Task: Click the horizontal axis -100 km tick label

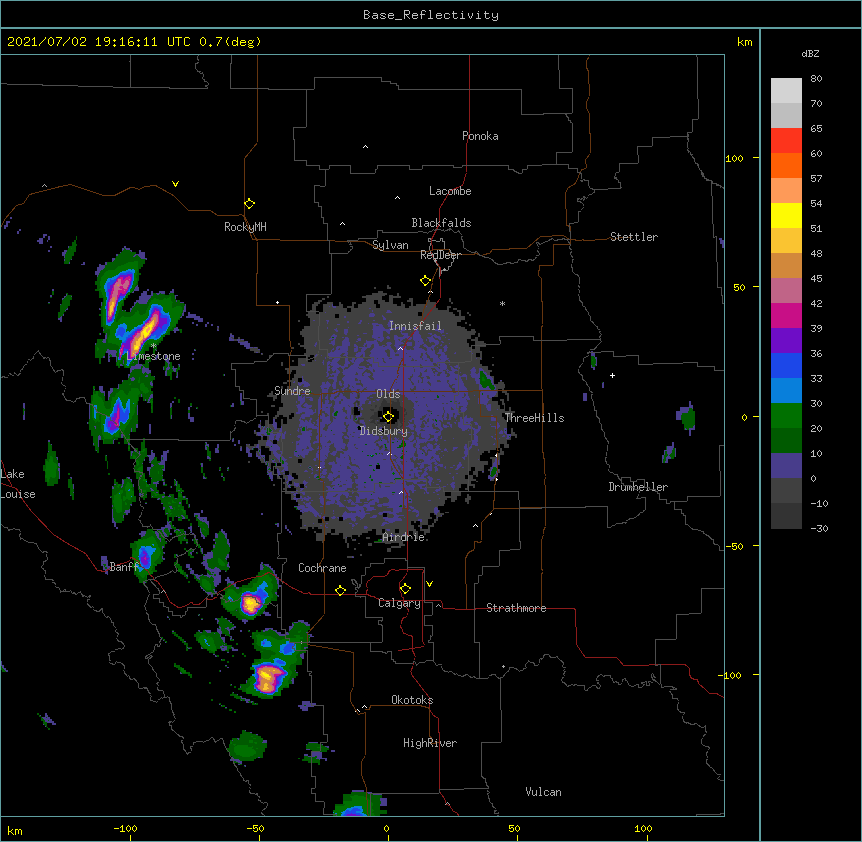Action: (125, 828)
